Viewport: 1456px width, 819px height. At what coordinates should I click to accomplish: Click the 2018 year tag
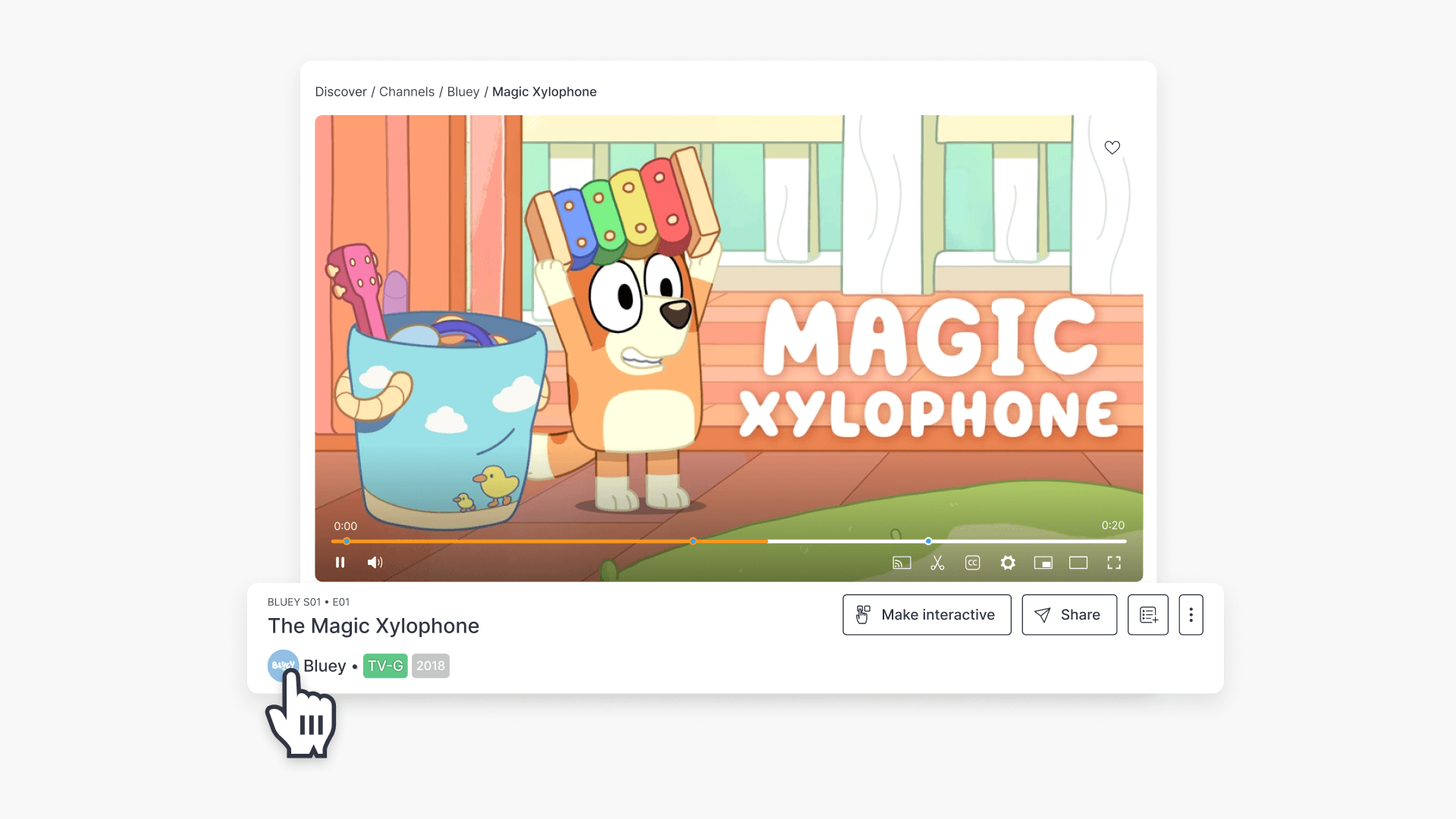coord(431,666)
